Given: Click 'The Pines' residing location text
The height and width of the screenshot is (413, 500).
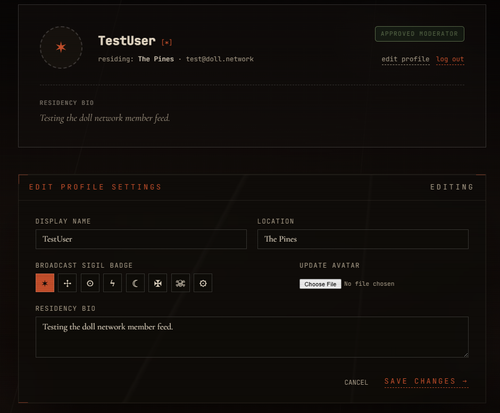Looking at the screenshot, I should pos(156,59).
